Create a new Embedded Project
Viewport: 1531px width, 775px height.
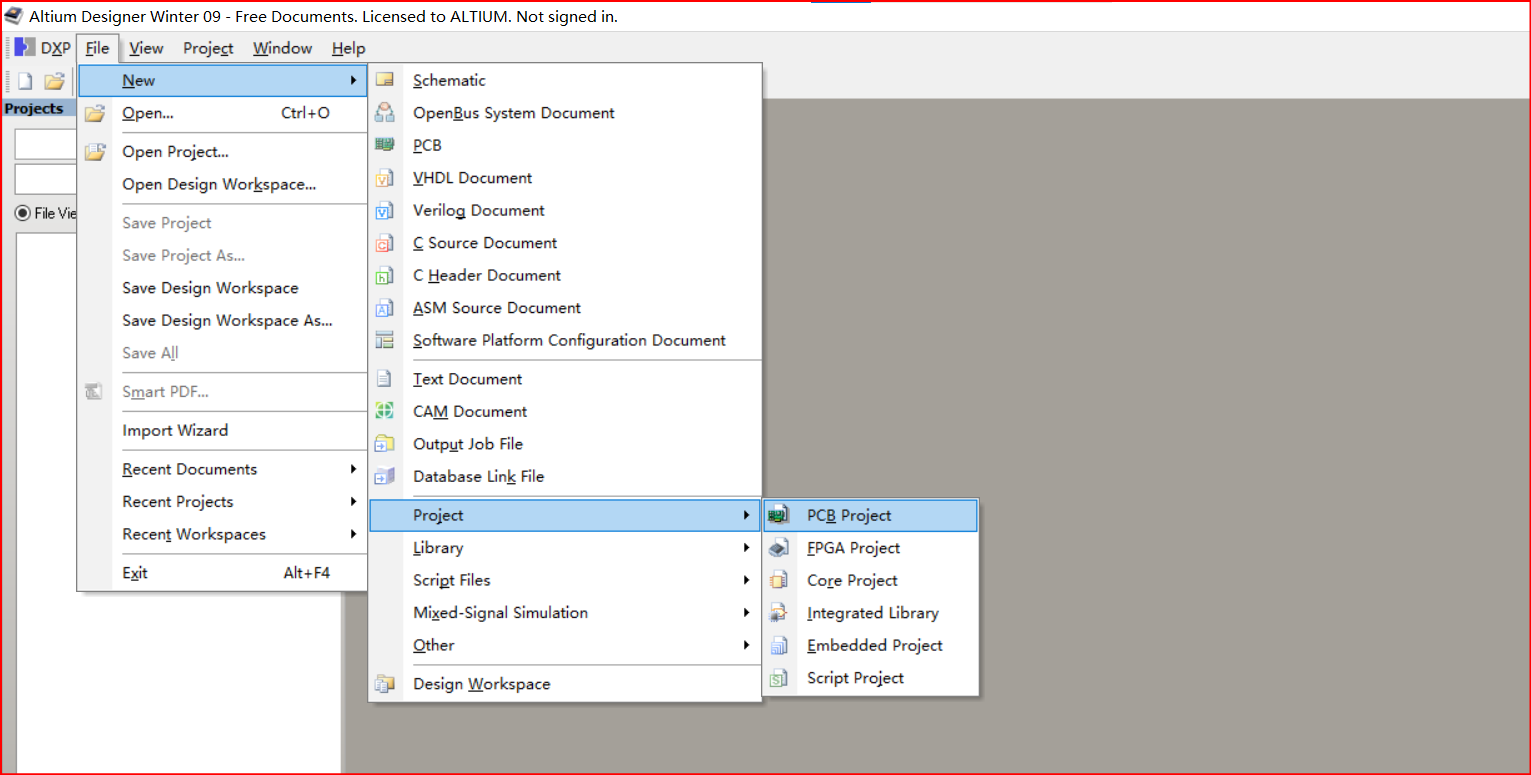870,645
